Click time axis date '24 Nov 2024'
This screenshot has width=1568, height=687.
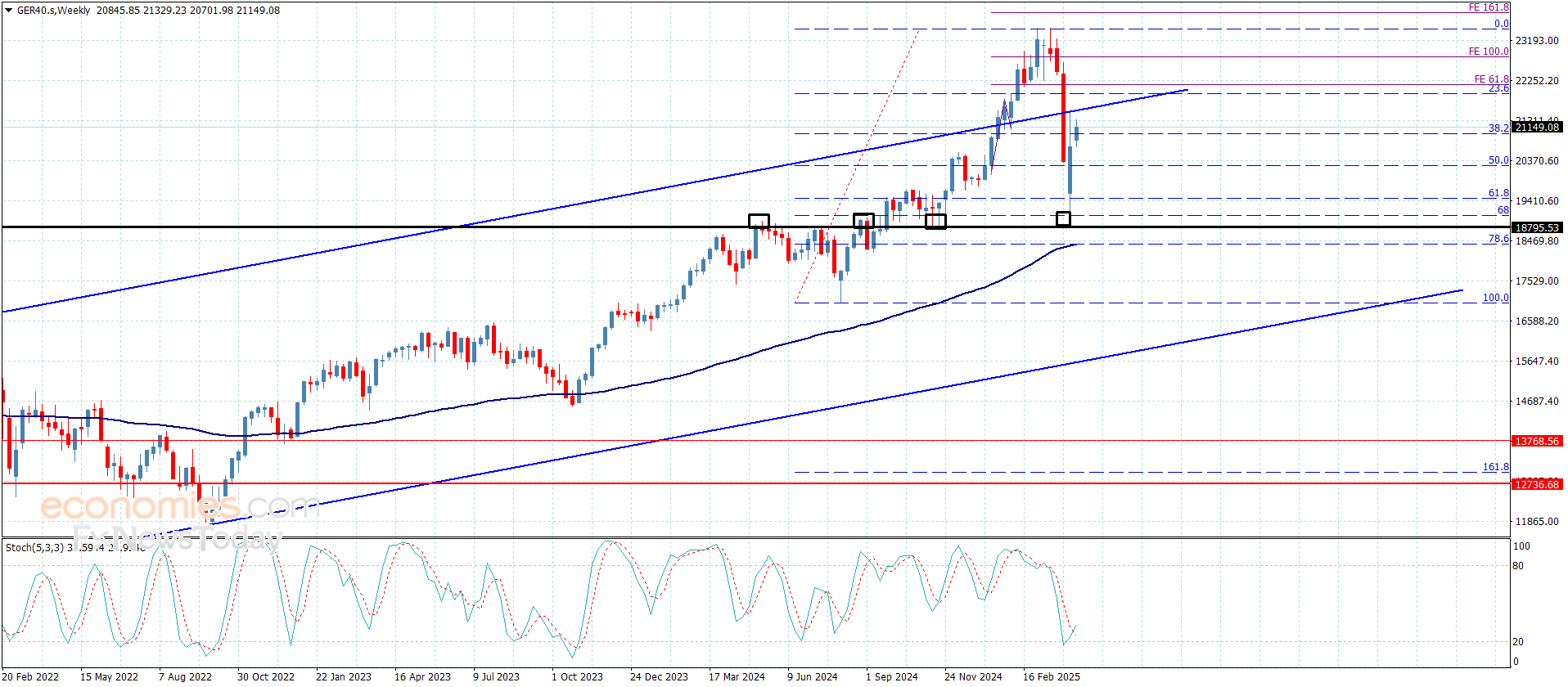pos(973,676)
